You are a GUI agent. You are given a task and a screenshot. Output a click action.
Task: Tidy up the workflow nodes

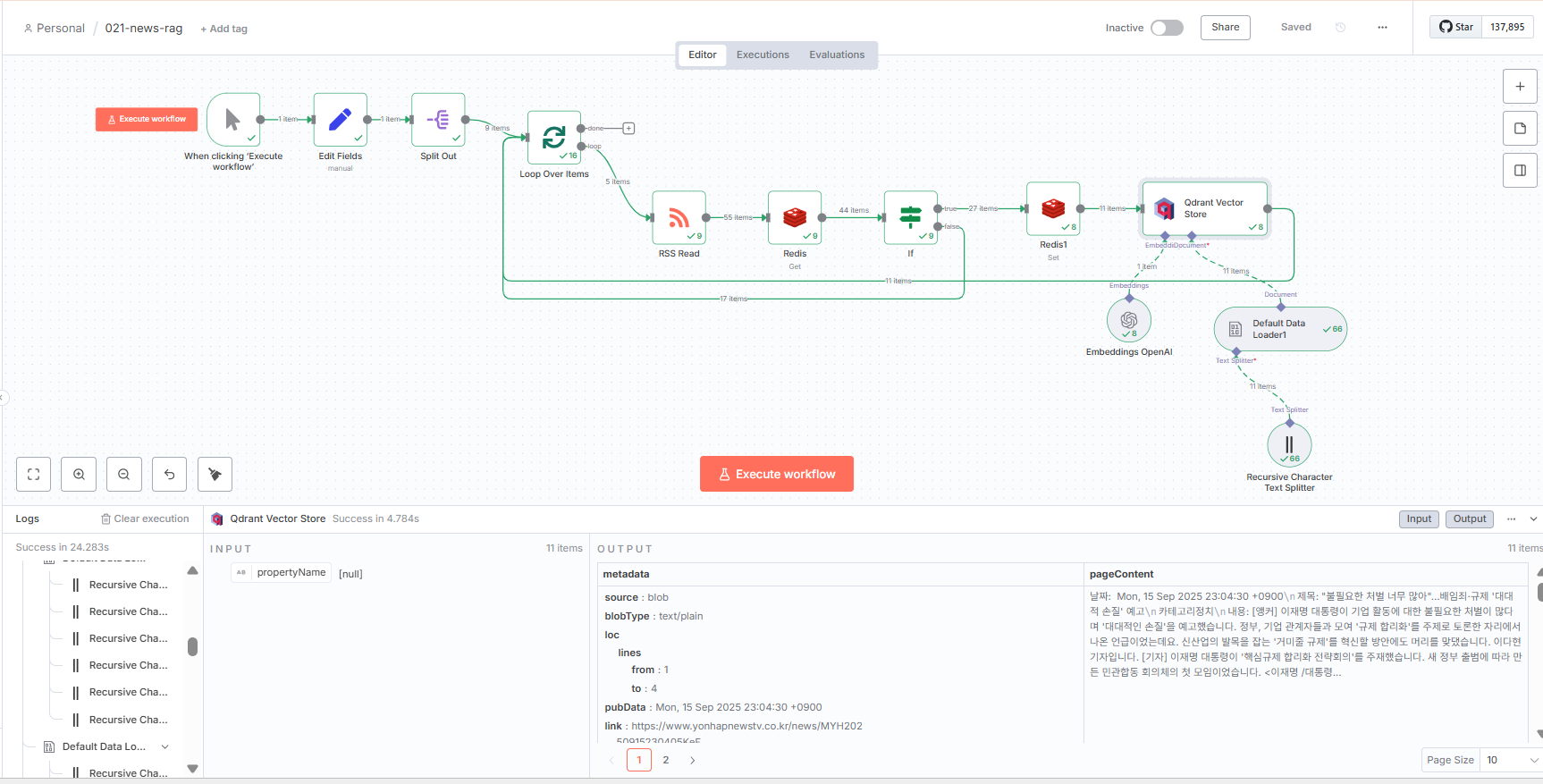tap(215, 475)
